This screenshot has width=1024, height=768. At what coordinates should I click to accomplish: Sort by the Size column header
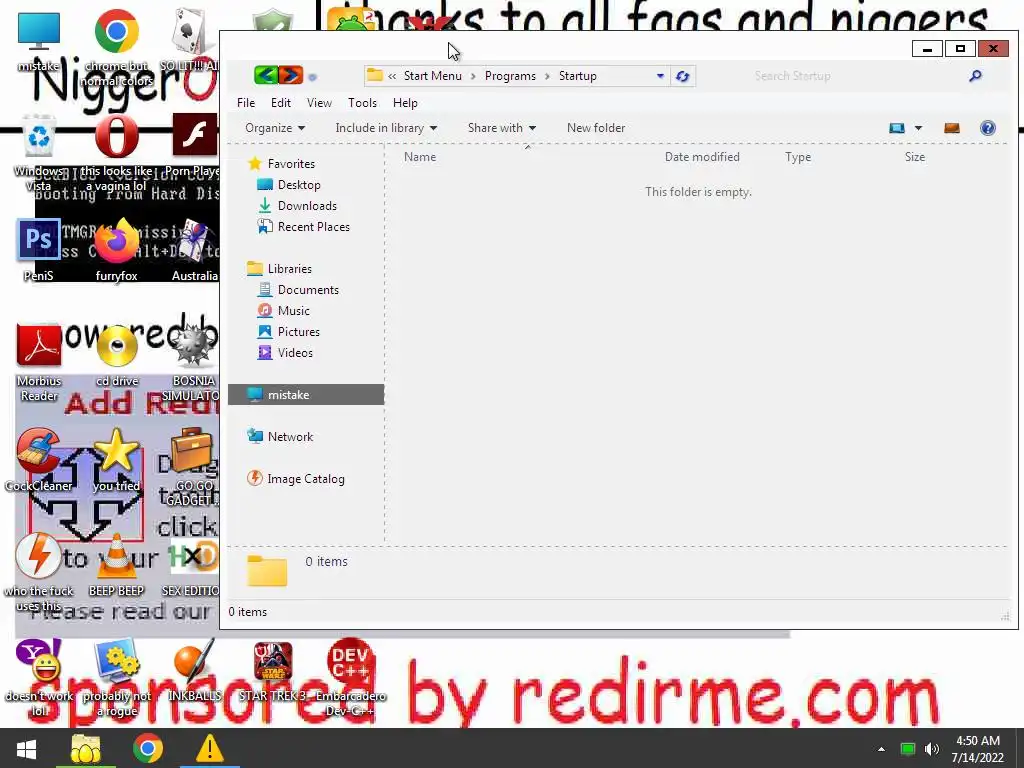(x=915, y=157)
